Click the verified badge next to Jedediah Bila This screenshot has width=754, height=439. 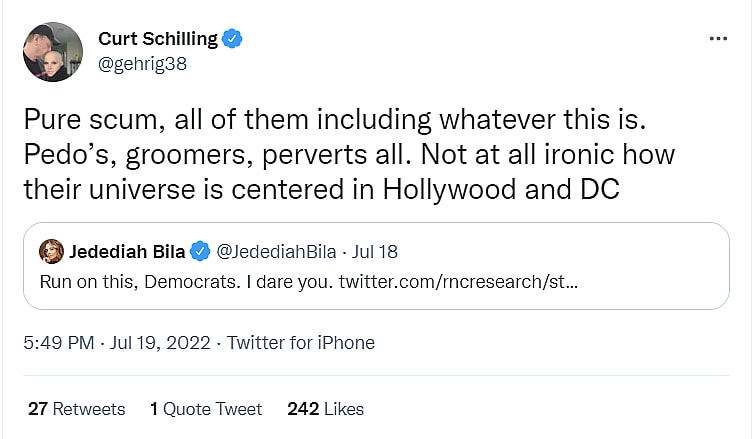pos(200,251)
